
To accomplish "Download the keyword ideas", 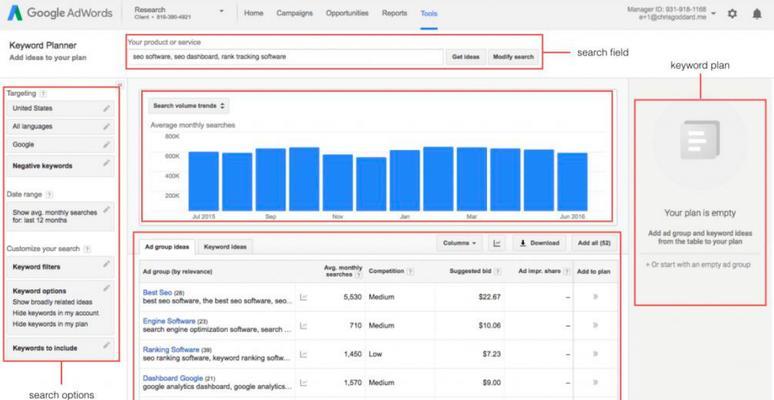I will tap(539, 243).
